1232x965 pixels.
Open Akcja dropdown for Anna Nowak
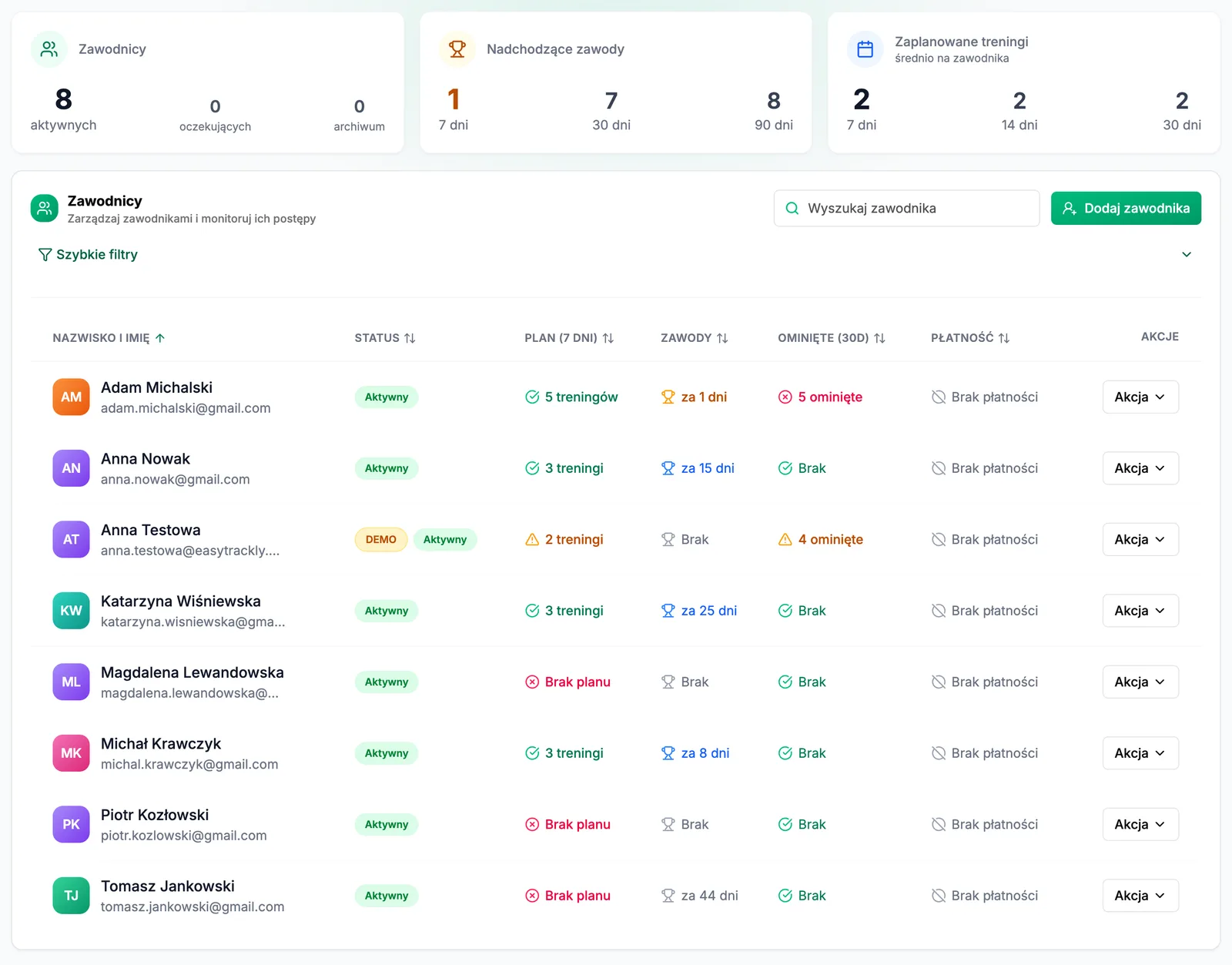pyautogui.click(x=1140, y=468)
